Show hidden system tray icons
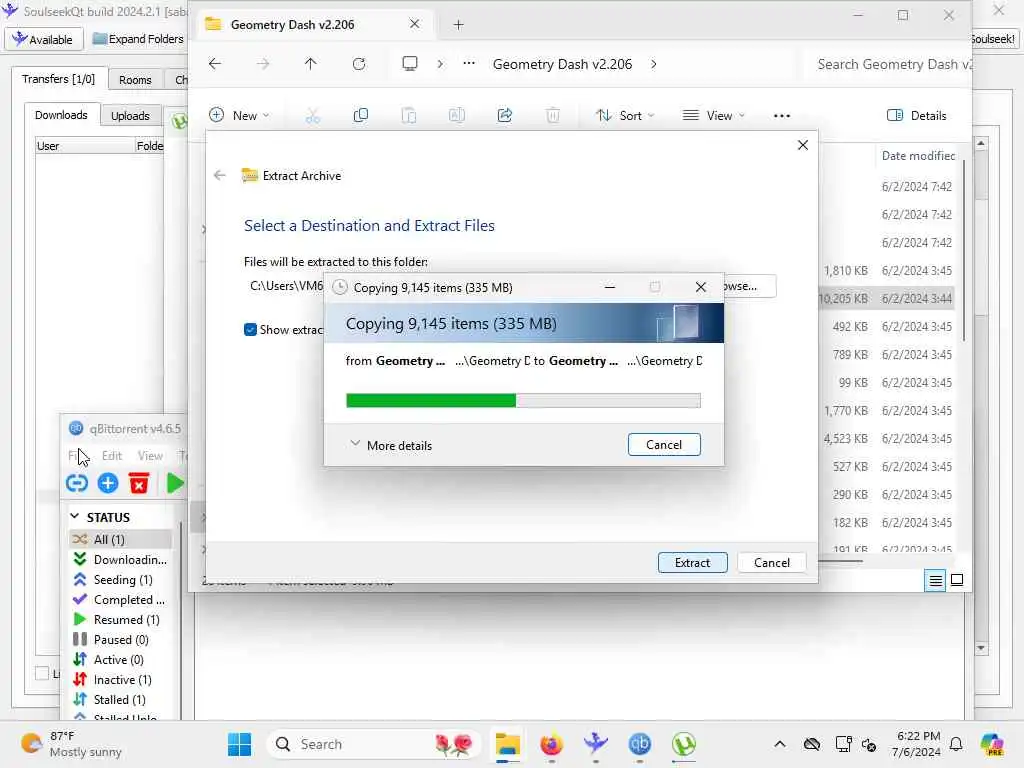Screen dimensions: 1024x768 click(x=780, y=744)
